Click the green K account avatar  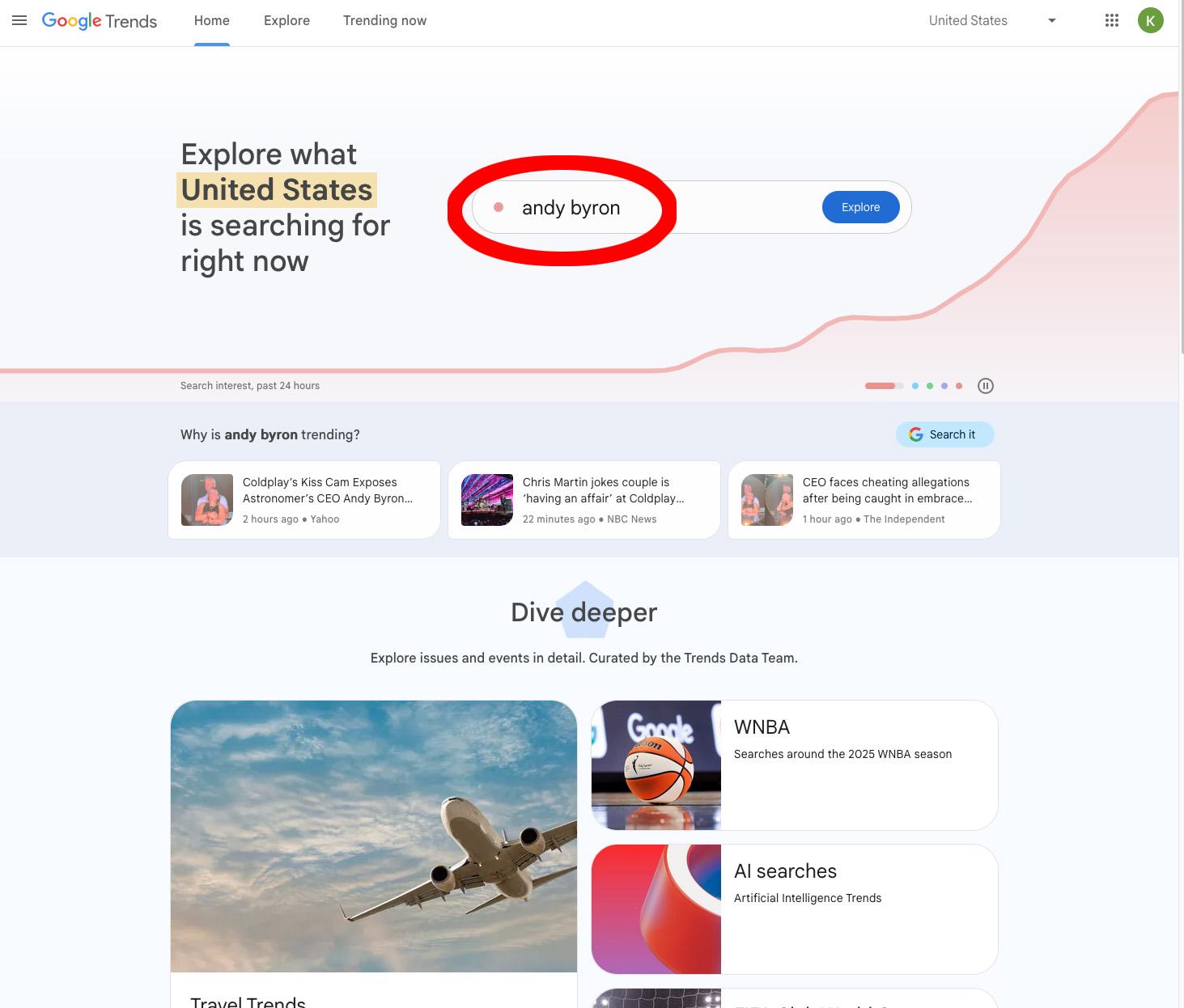1150,20
